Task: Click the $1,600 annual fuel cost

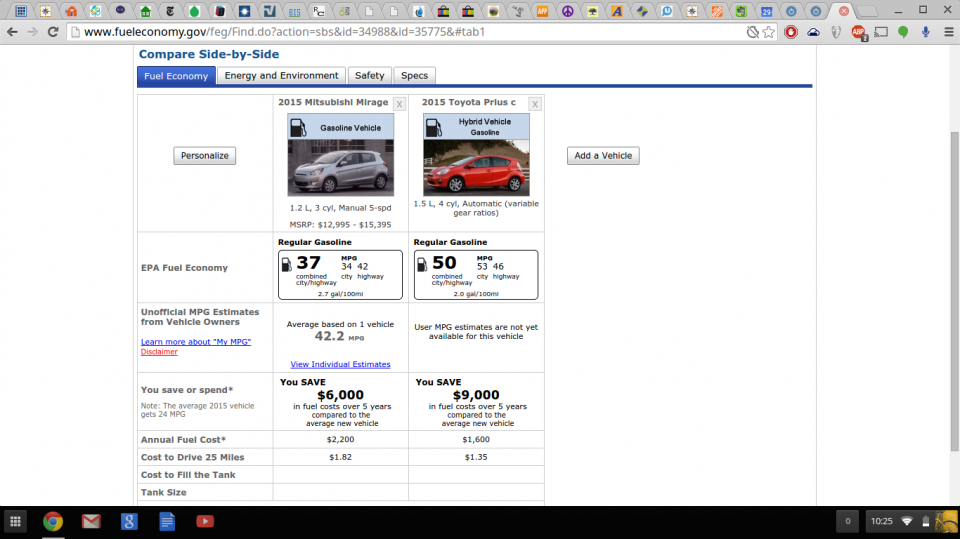Action: [476, 439]
